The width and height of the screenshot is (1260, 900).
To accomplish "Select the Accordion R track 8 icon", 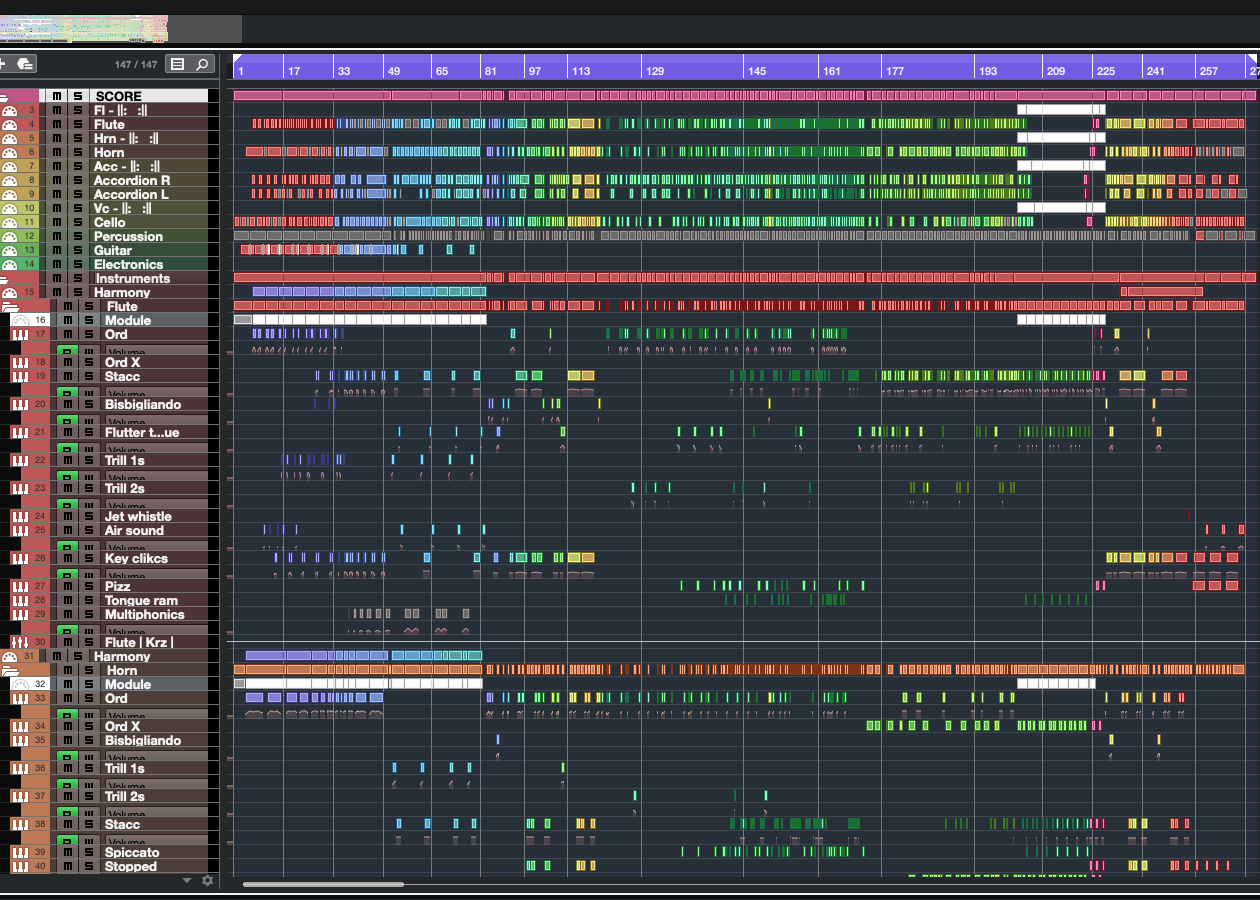I will click(10, 181).
